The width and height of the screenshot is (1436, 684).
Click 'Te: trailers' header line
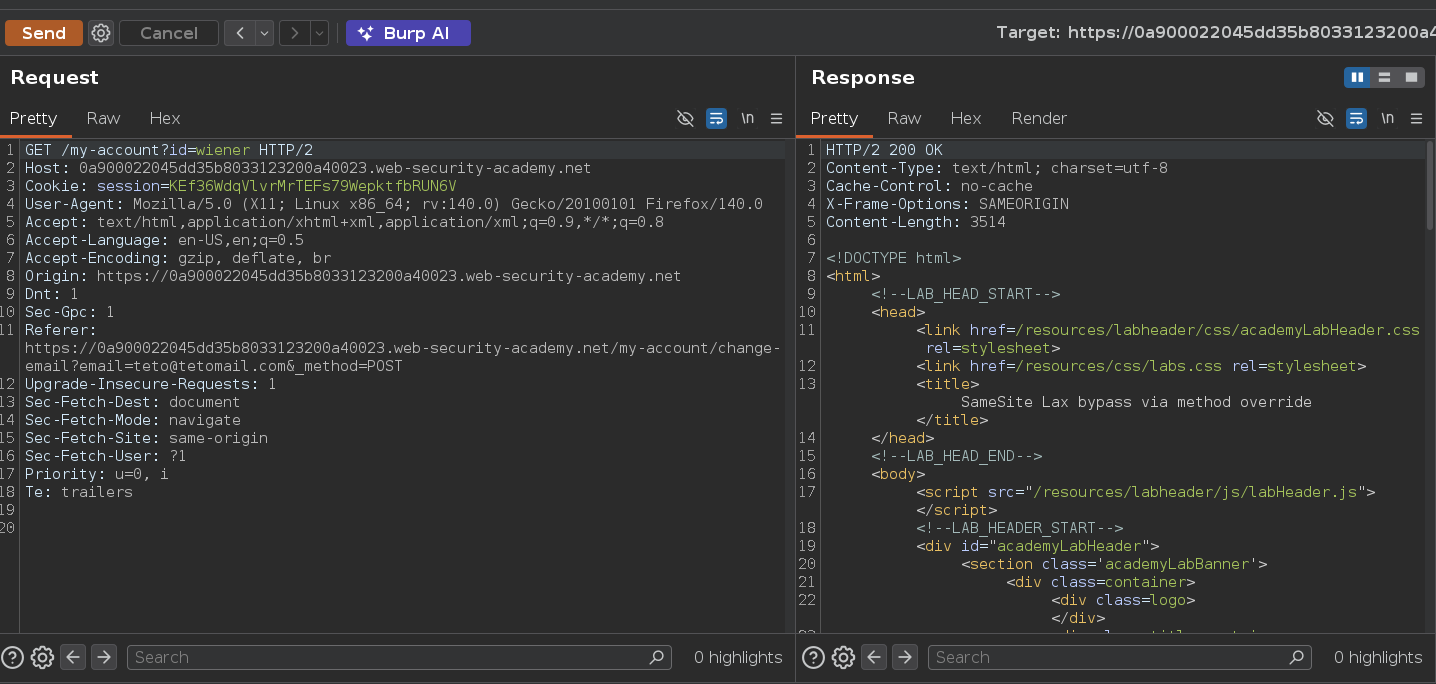tap(79, 492)
